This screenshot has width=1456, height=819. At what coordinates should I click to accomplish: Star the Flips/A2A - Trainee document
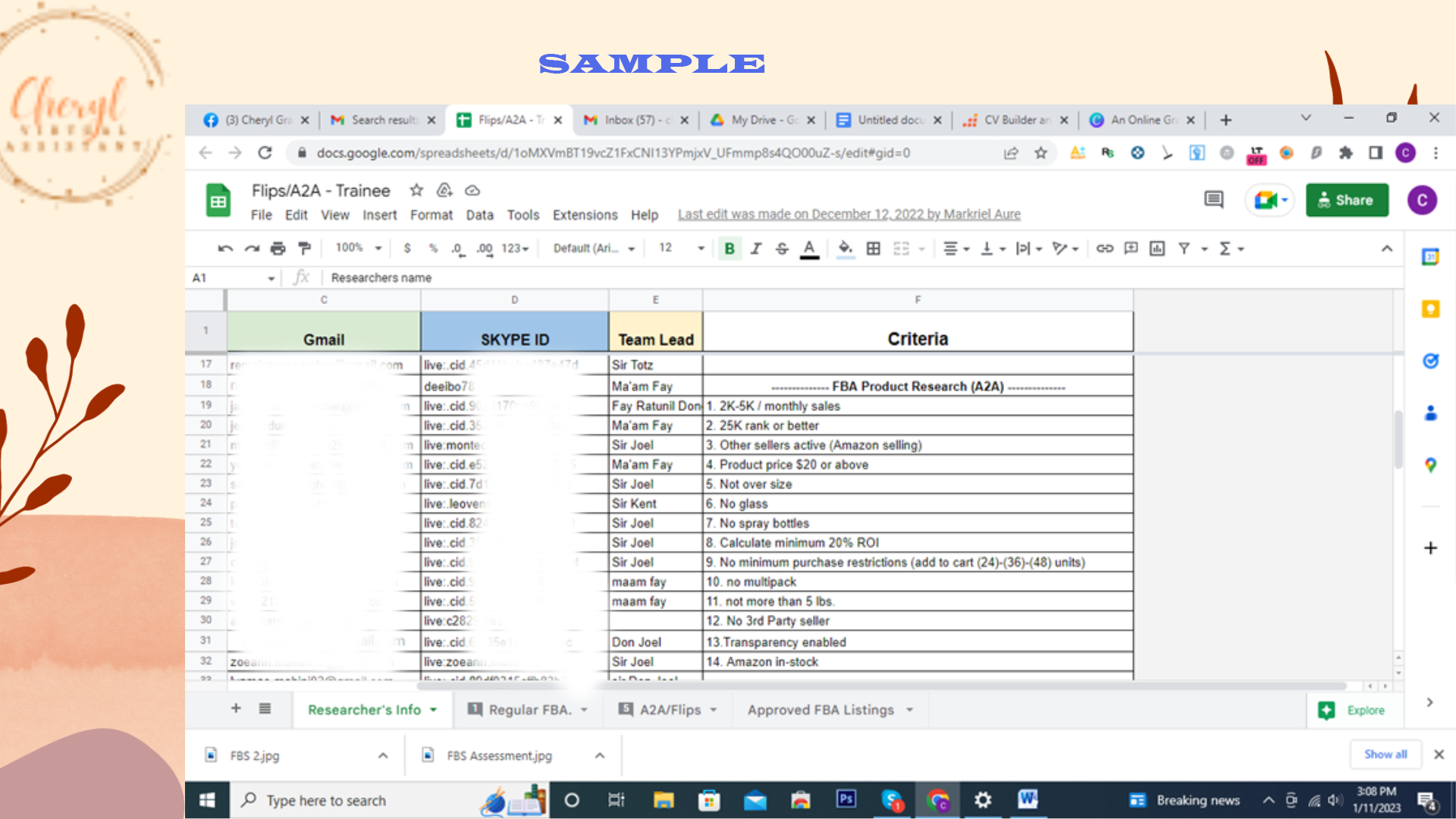pyautogui.click(x=416, y=190)
